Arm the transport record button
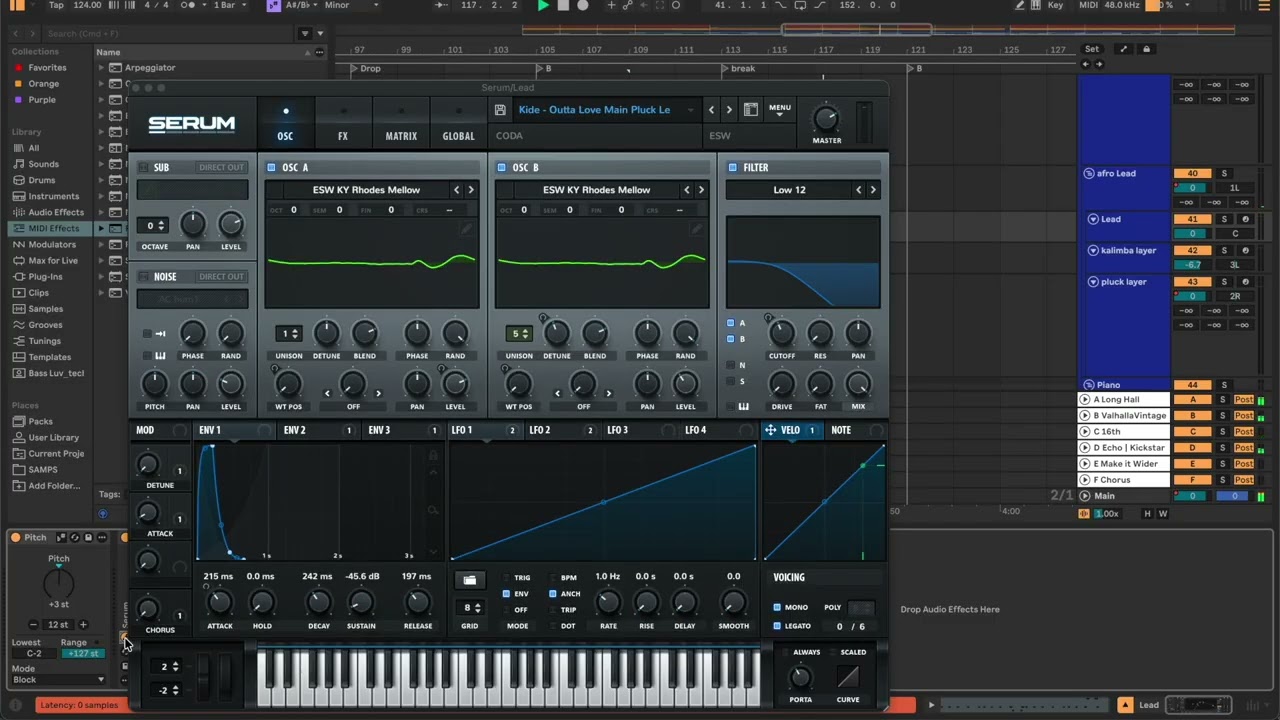Image resolution: width=1280 pixels, height=720 pixels. 582,5
